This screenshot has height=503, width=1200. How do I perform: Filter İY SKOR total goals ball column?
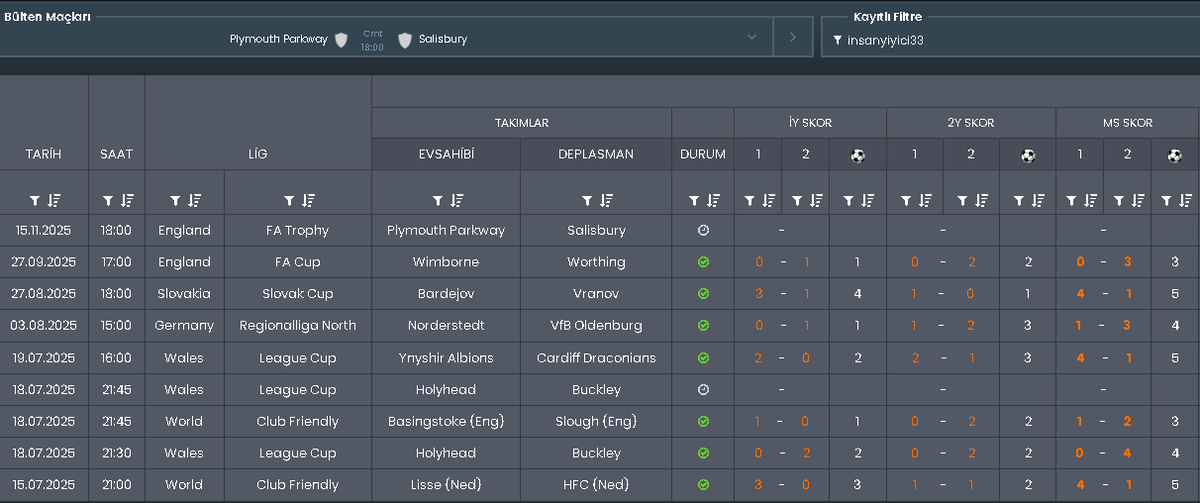[849, 200]
